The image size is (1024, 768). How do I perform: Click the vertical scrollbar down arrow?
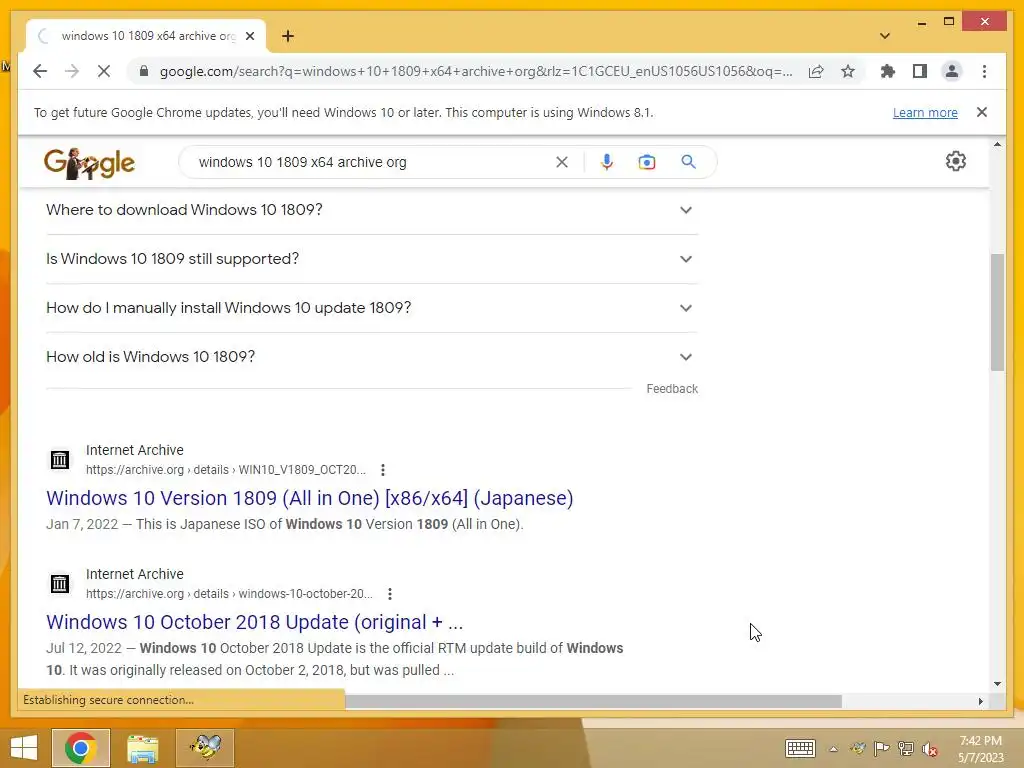point(997,684)
